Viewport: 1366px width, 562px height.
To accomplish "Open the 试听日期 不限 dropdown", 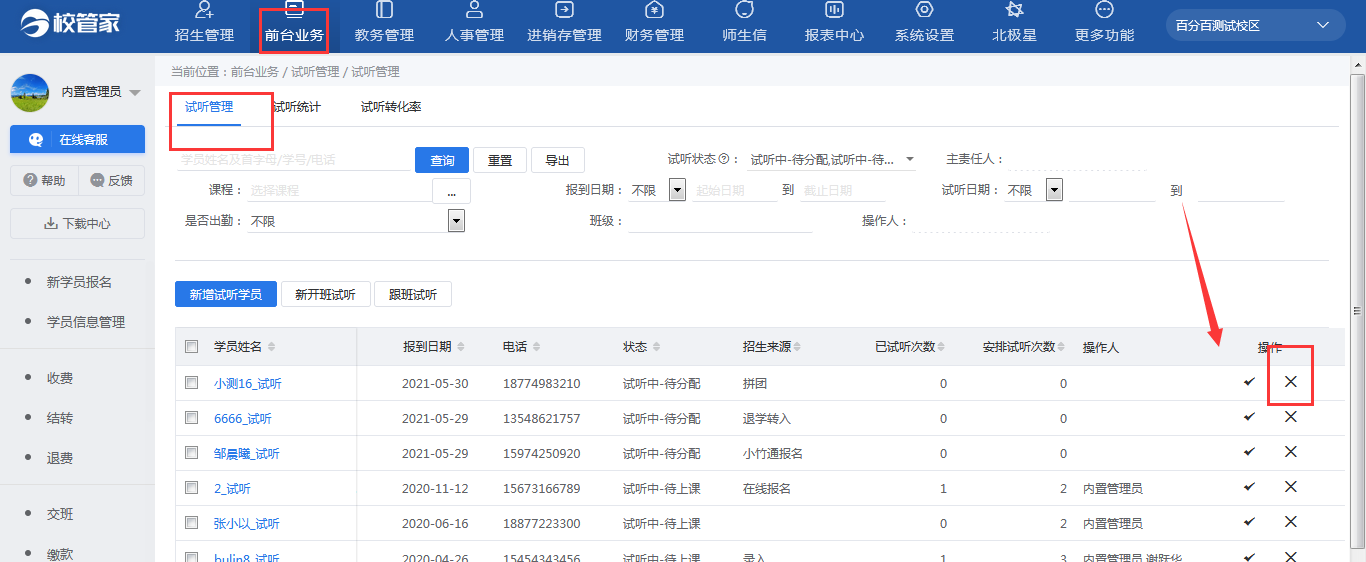I will pos(1054,190).
